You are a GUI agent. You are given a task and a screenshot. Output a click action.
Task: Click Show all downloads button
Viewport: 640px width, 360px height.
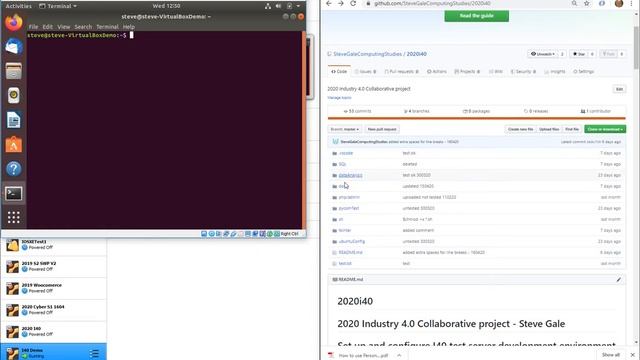point(611,355)
